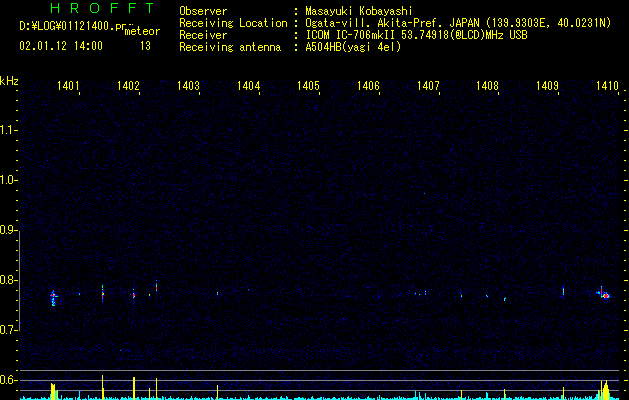
Task: Click the 1402 time axis marker
Action: coord(128,85)
